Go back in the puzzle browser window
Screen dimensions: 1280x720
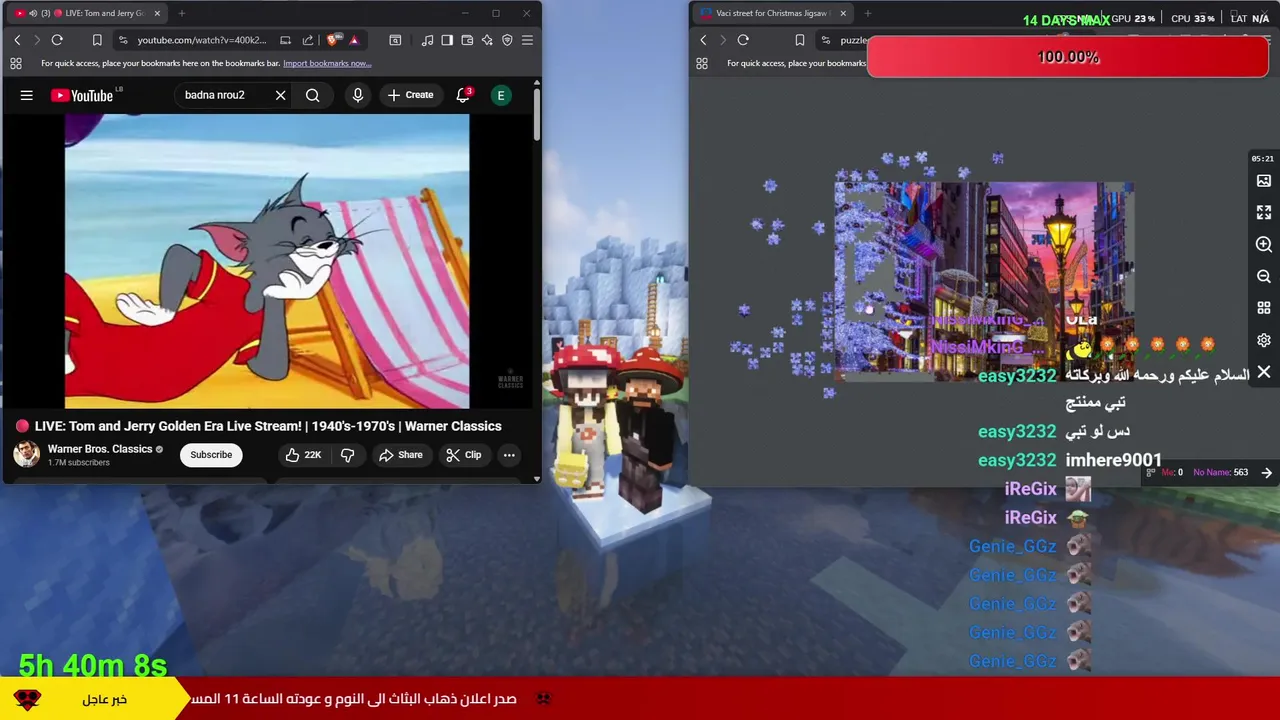point(703,40)
